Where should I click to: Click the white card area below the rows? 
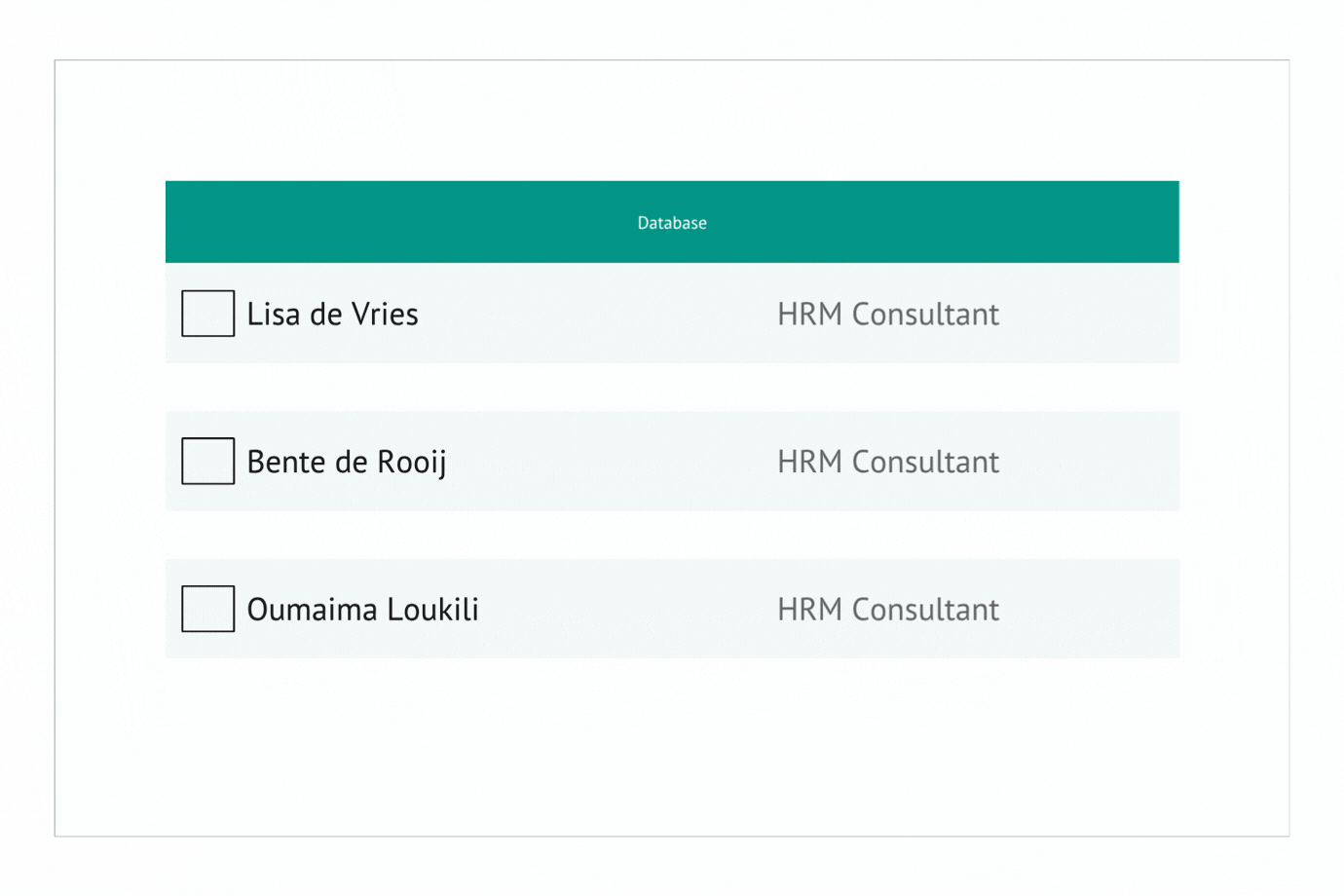click(x=672, y=740)
